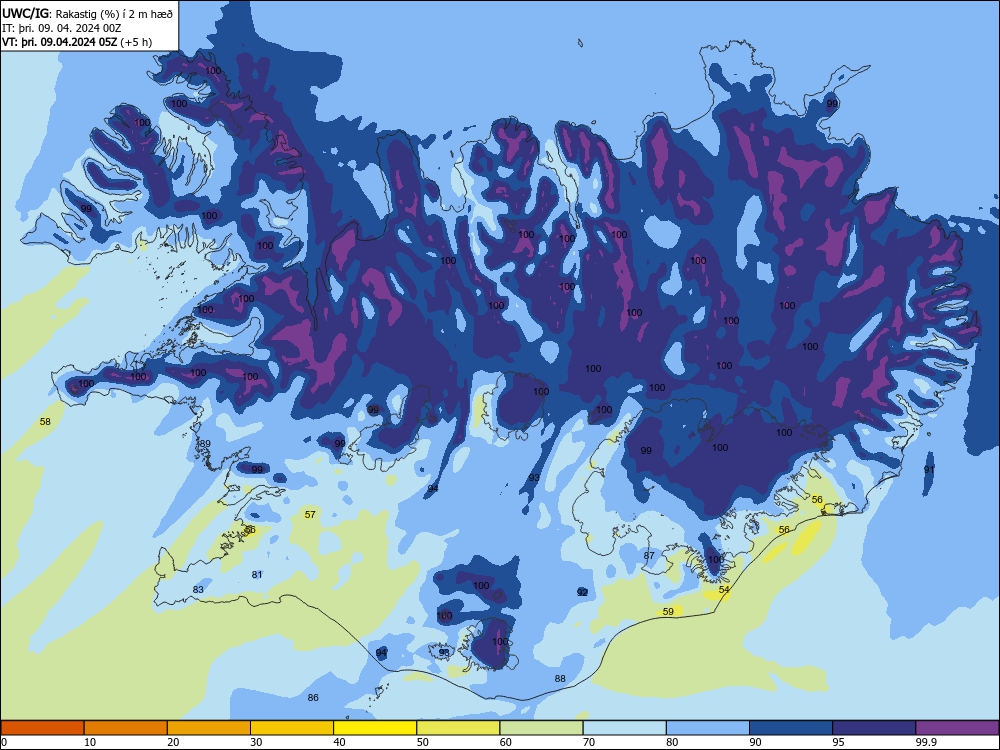Pick the yellow-green 50–60 legend swatch
Screen dimensions: 1000x750
[x=458, y=728]
